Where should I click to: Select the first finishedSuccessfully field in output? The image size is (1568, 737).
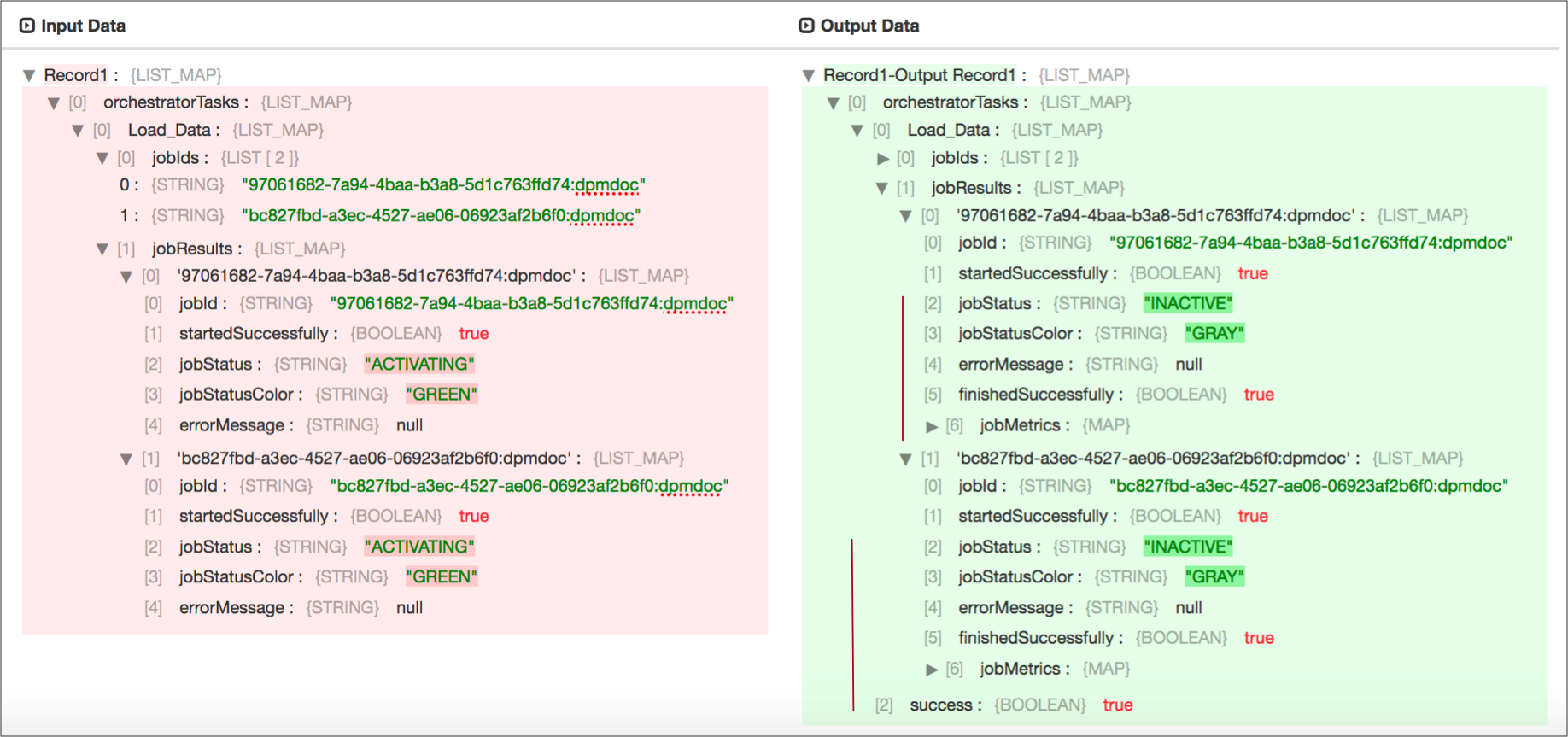point(1035,395)
